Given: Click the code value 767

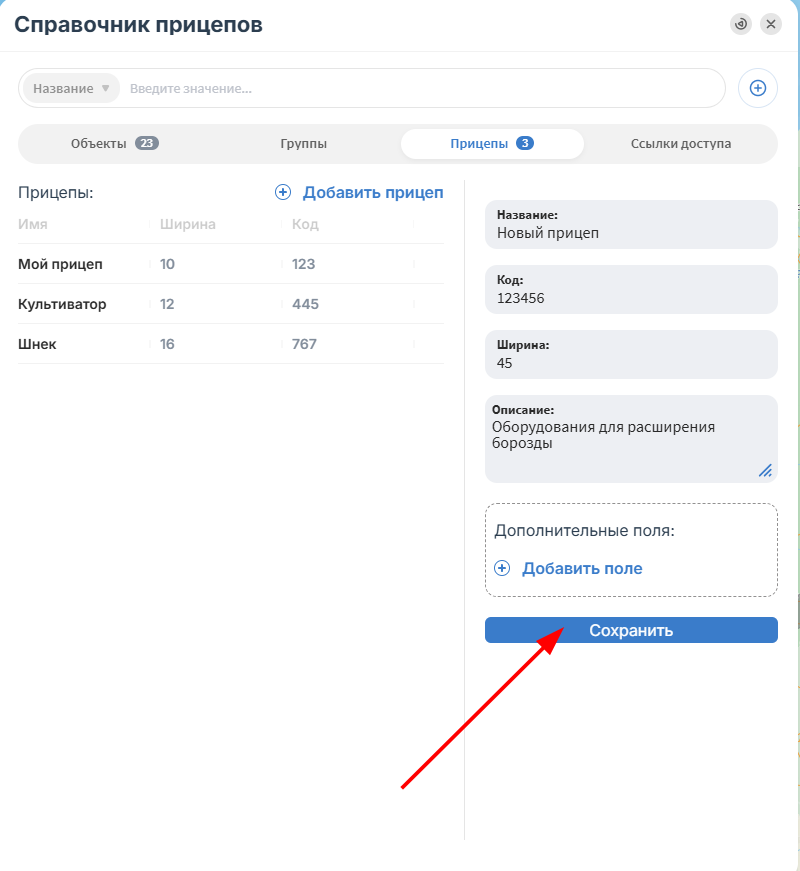Looking at the screenshot, I should tap(304, 344).
